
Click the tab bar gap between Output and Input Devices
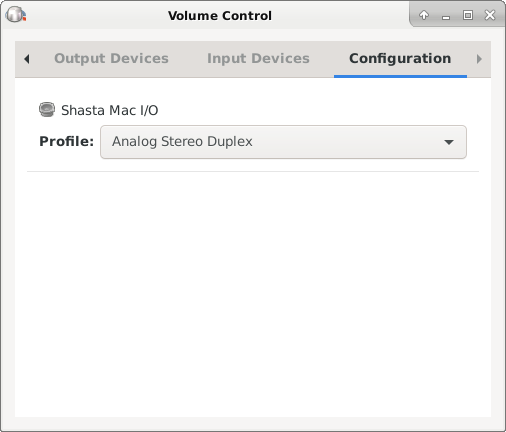(188, 59)
